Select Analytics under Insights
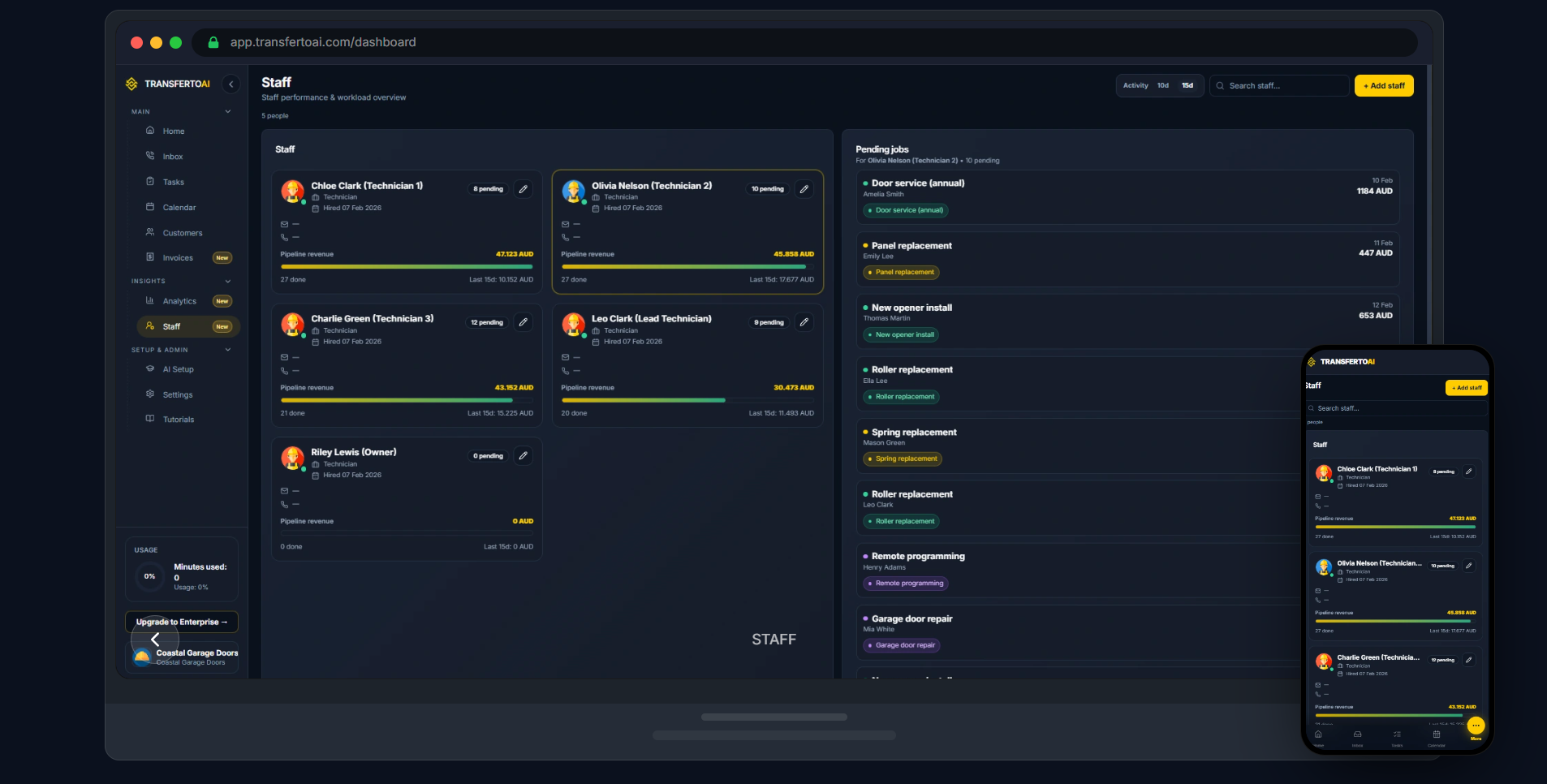The image size is (1547, 784). [178, 301]
